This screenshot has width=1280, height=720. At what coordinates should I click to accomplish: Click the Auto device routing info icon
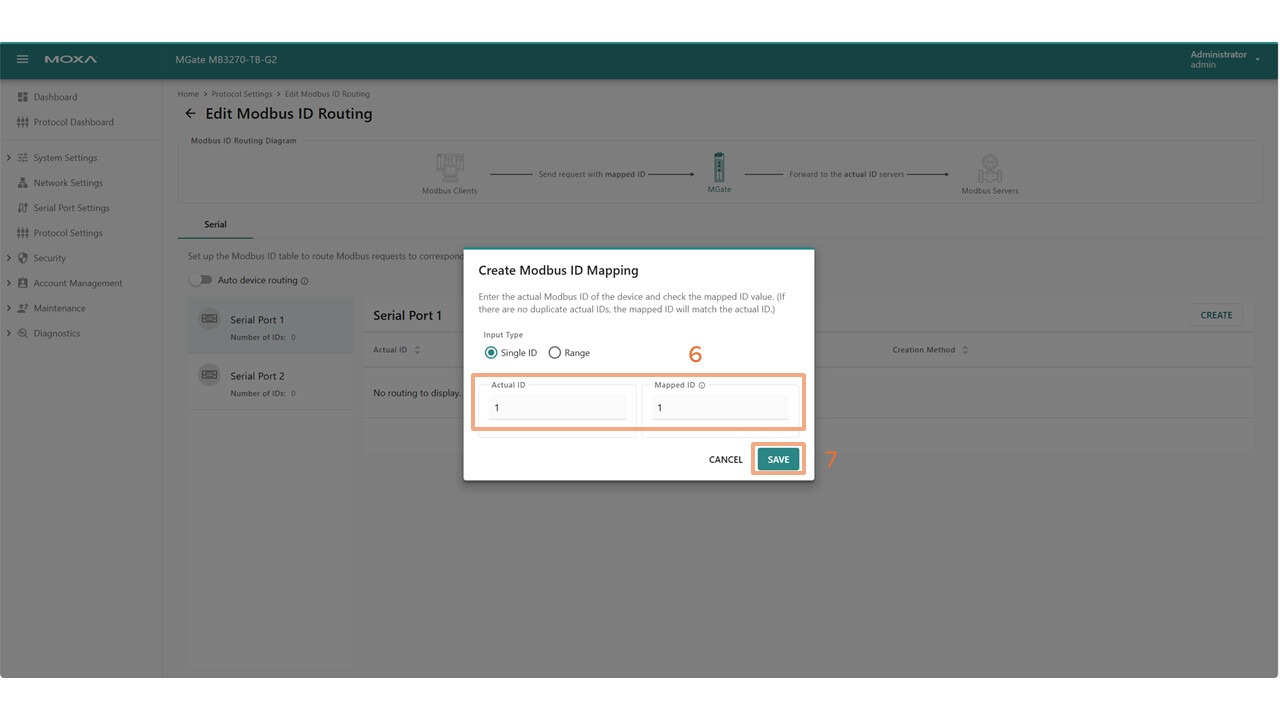click(305, 281)
